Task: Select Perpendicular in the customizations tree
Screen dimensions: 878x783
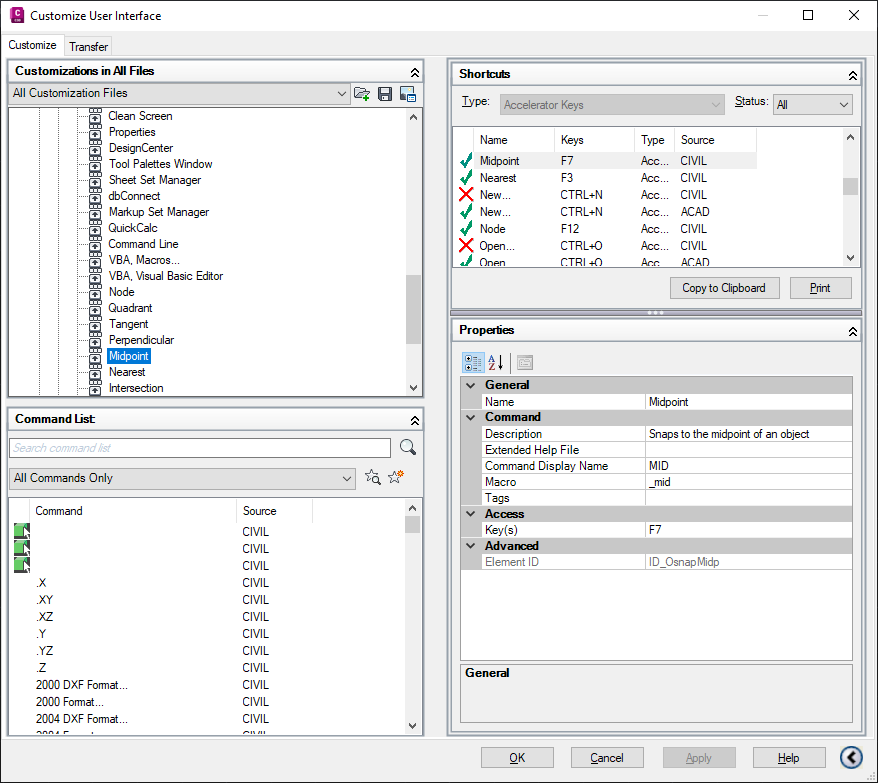Action: click(x=141, y=339)
